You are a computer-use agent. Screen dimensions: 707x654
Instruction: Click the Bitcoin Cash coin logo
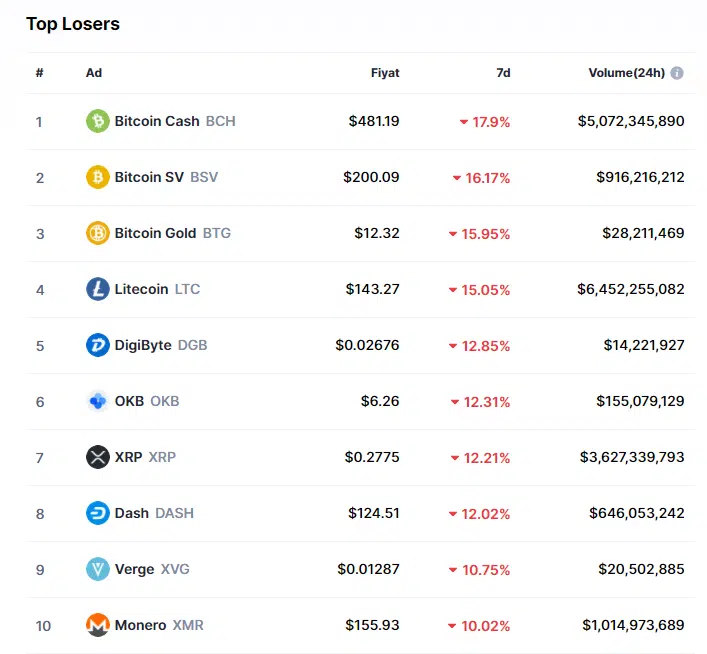click(x=97, y=121)
